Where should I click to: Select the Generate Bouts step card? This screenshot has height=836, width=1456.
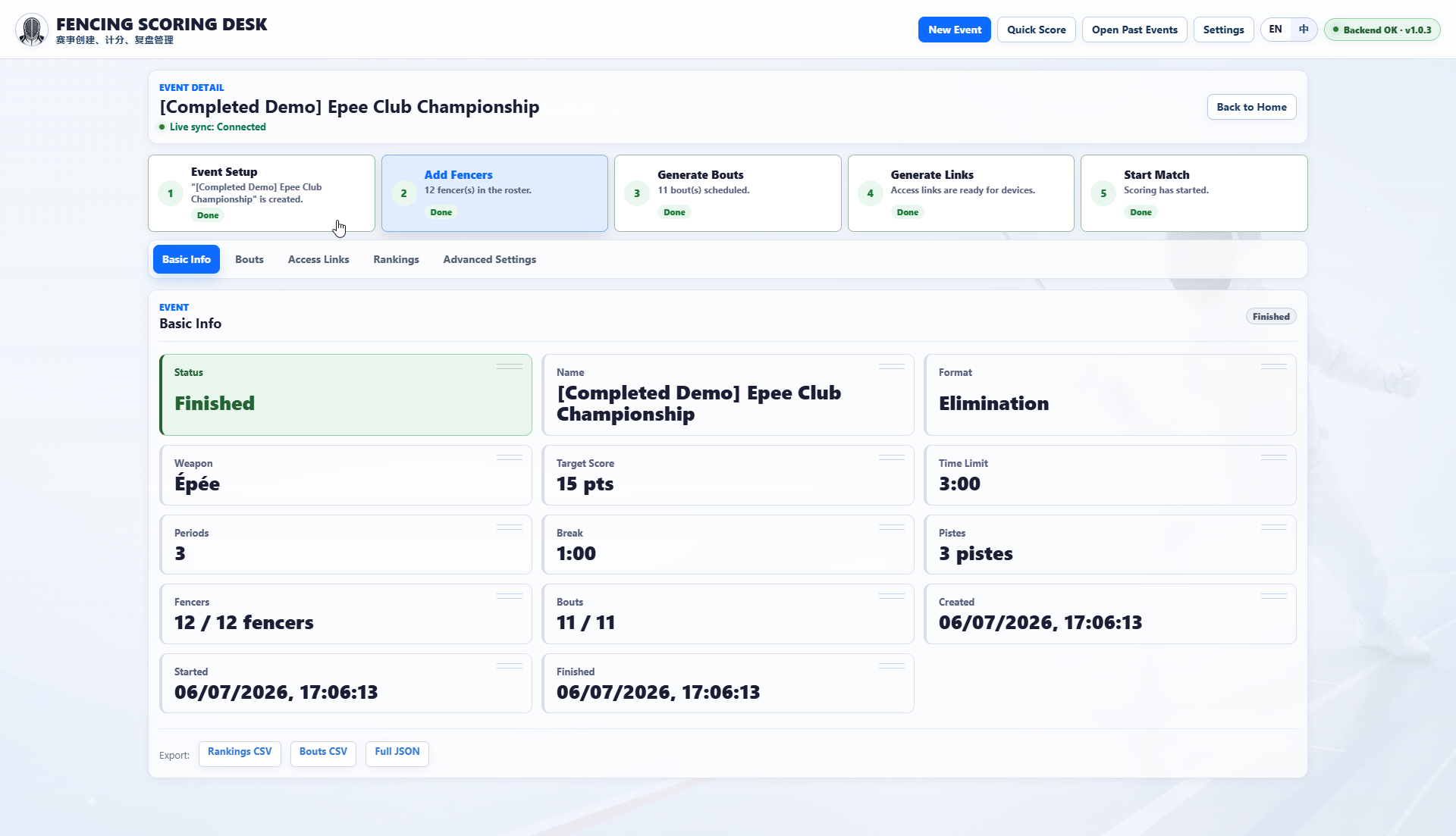pos(727,193)
